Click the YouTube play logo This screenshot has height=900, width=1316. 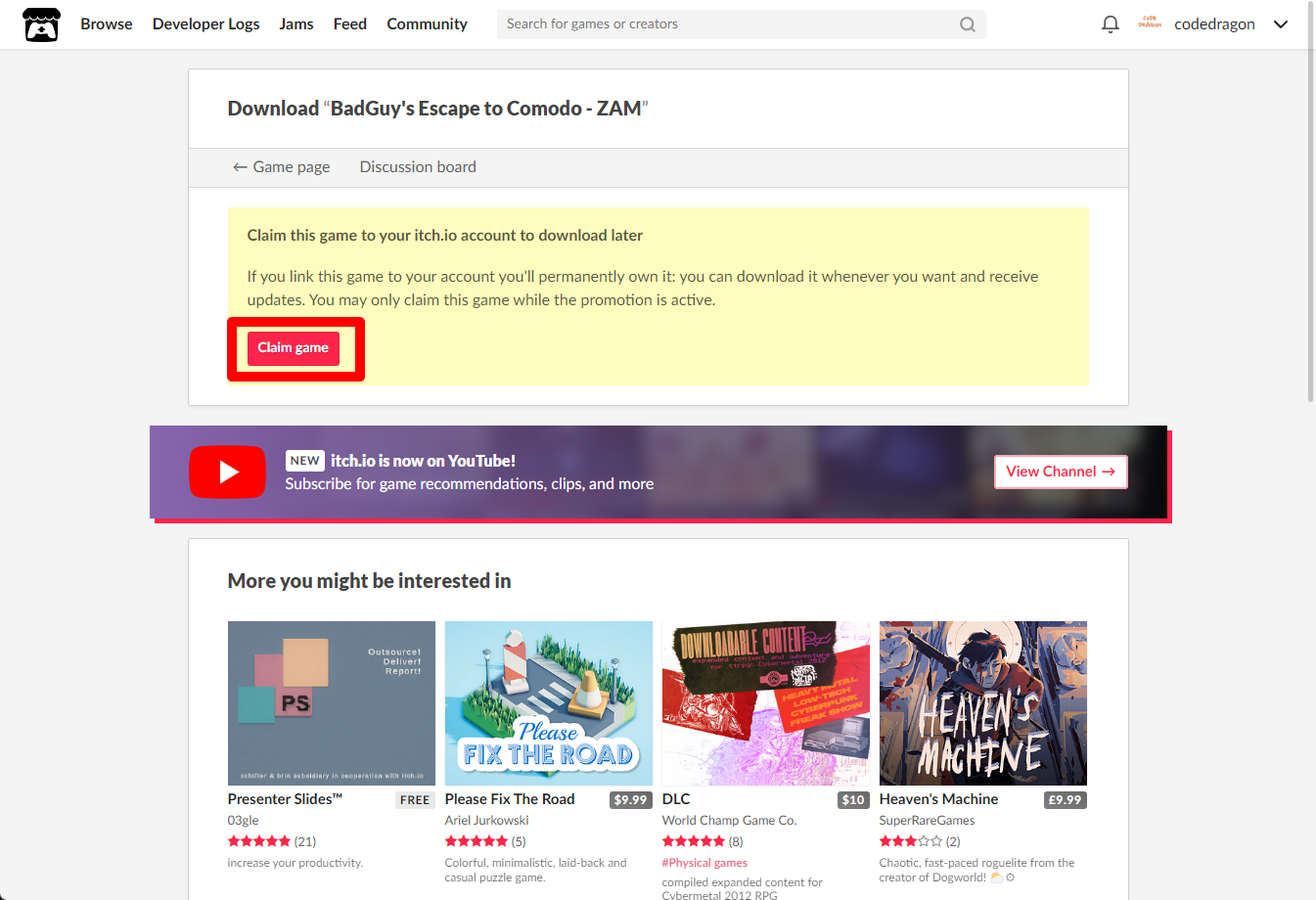[227, 472]
